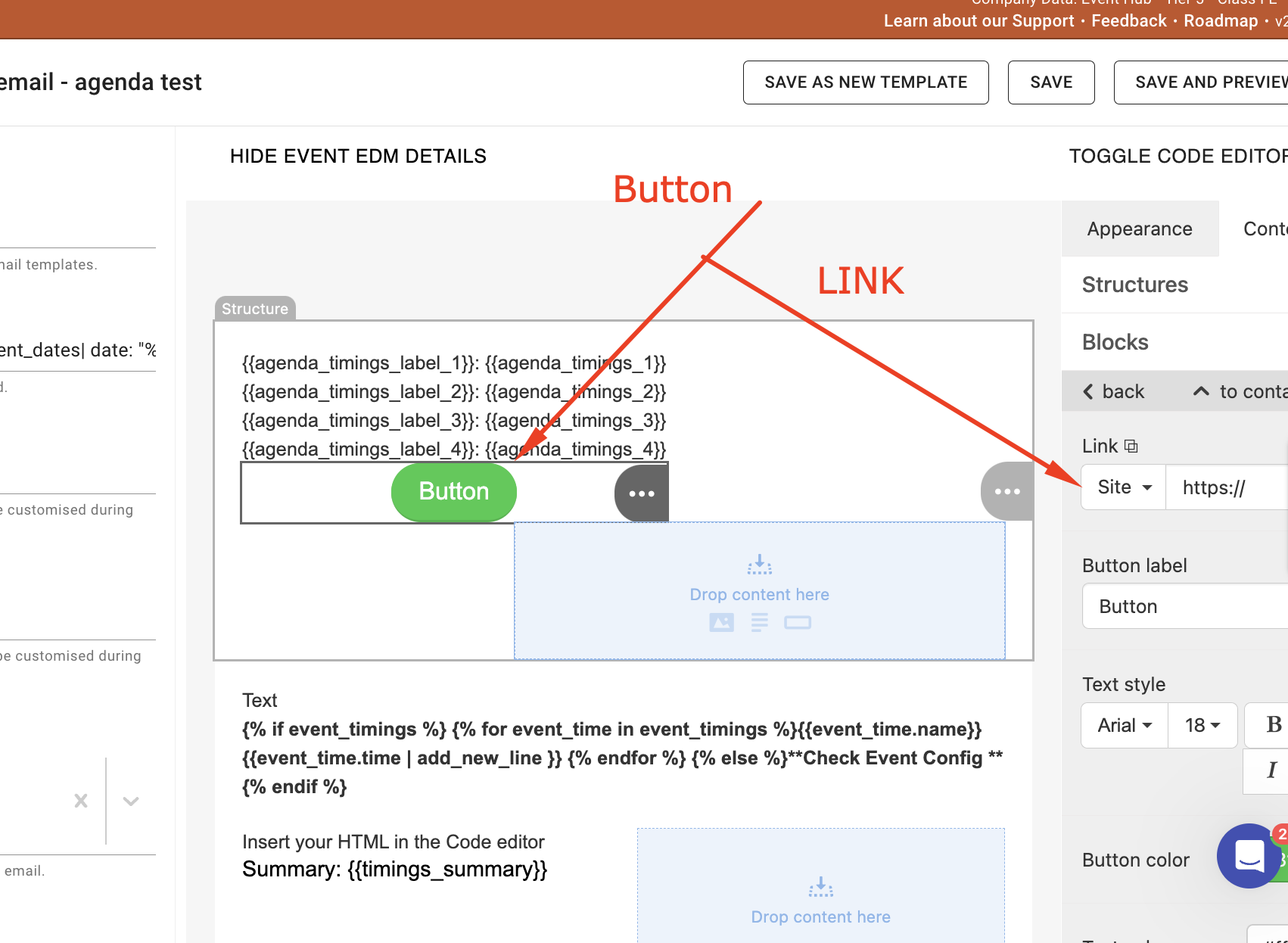Toggle bold text style

click(1274, 725)
